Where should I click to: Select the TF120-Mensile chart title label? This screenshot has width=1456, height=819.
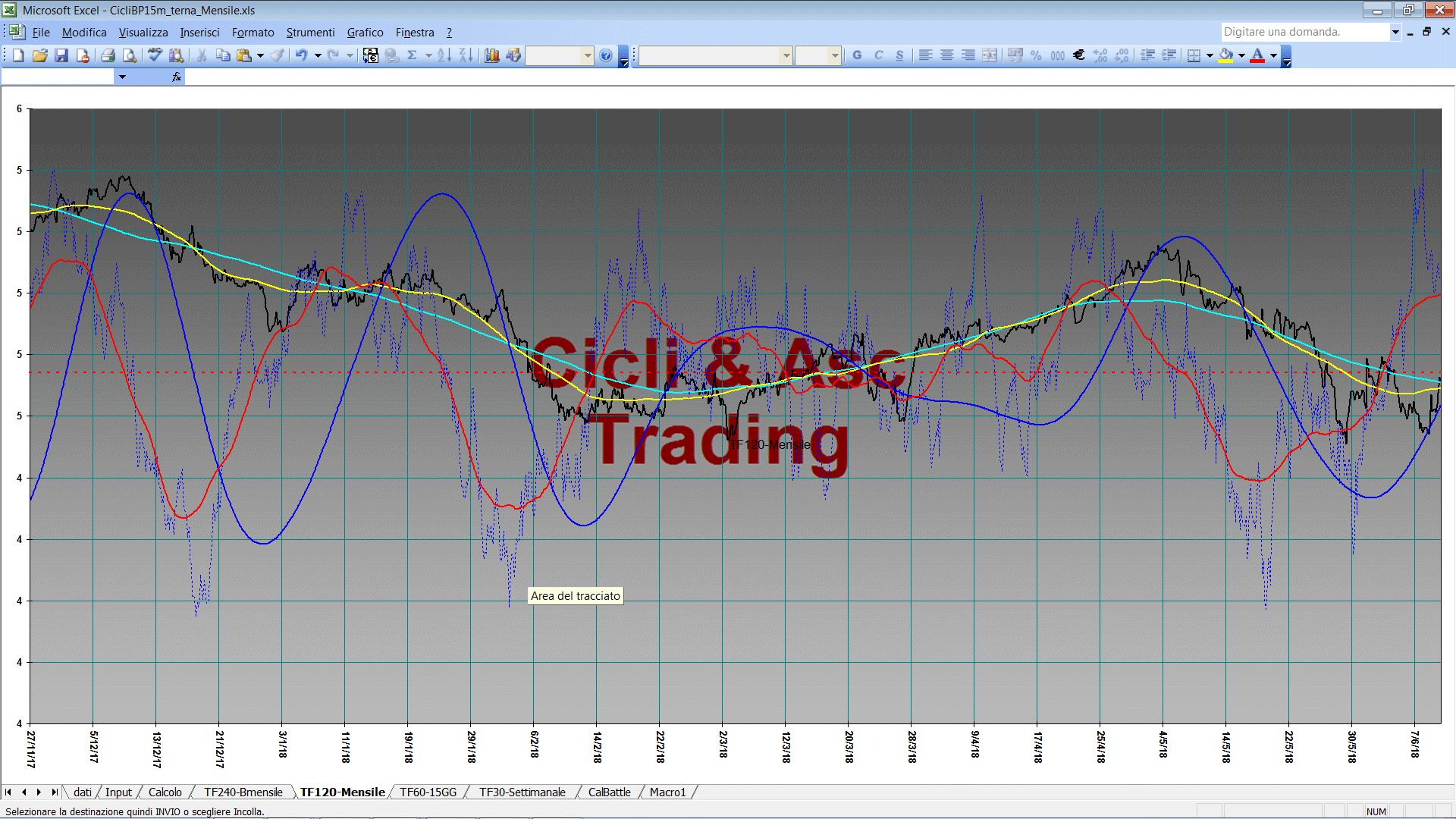point(770,444)
